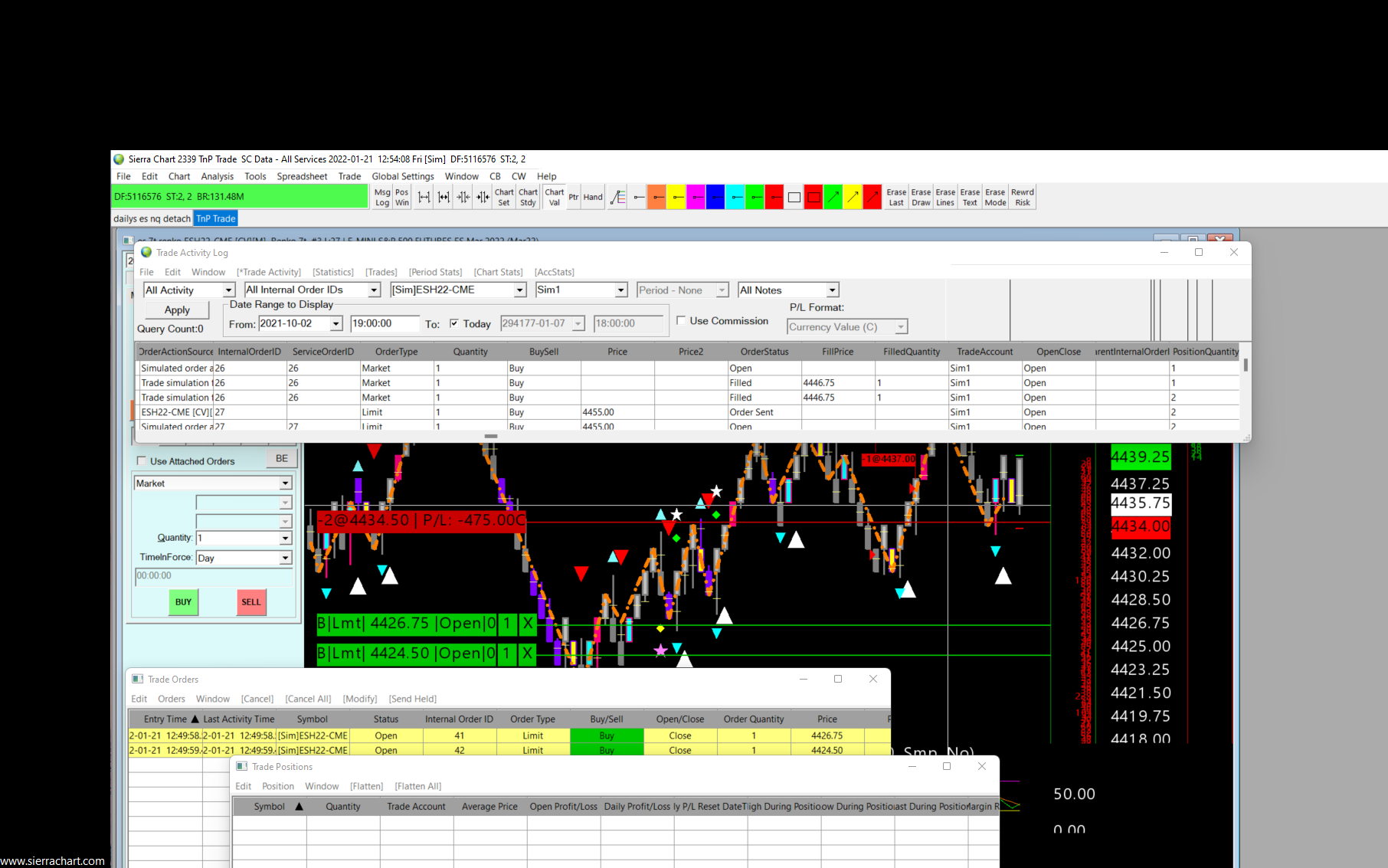
Task: Click the Rewrd Risk toolbar button
Action: click(1023, 198)
